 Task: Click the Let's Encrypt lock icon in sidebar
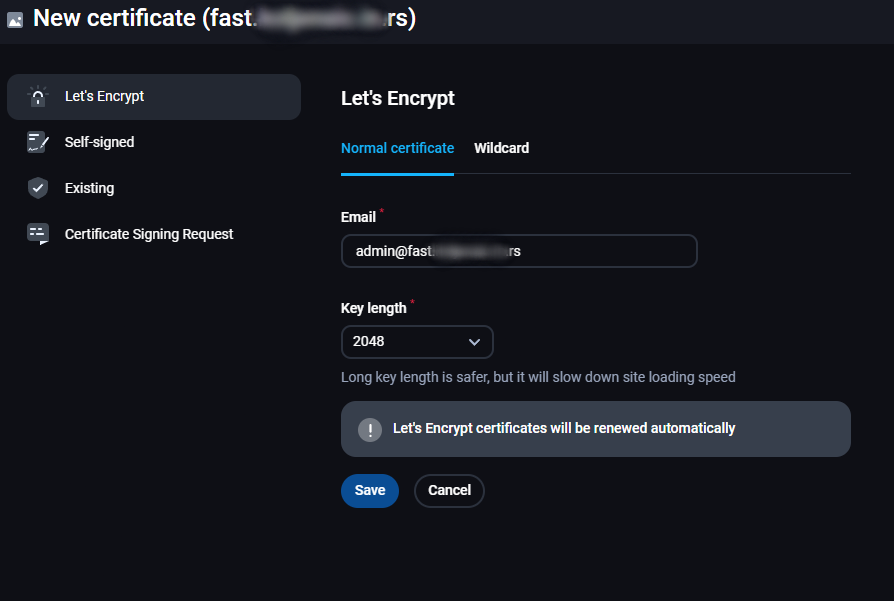click(38, 96)
